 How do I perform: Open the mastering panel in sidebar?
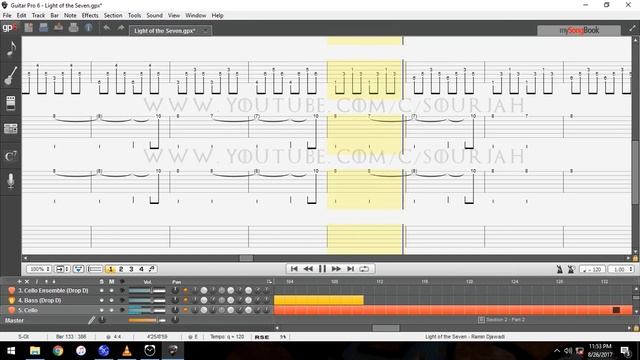click(x=11, y=129)
